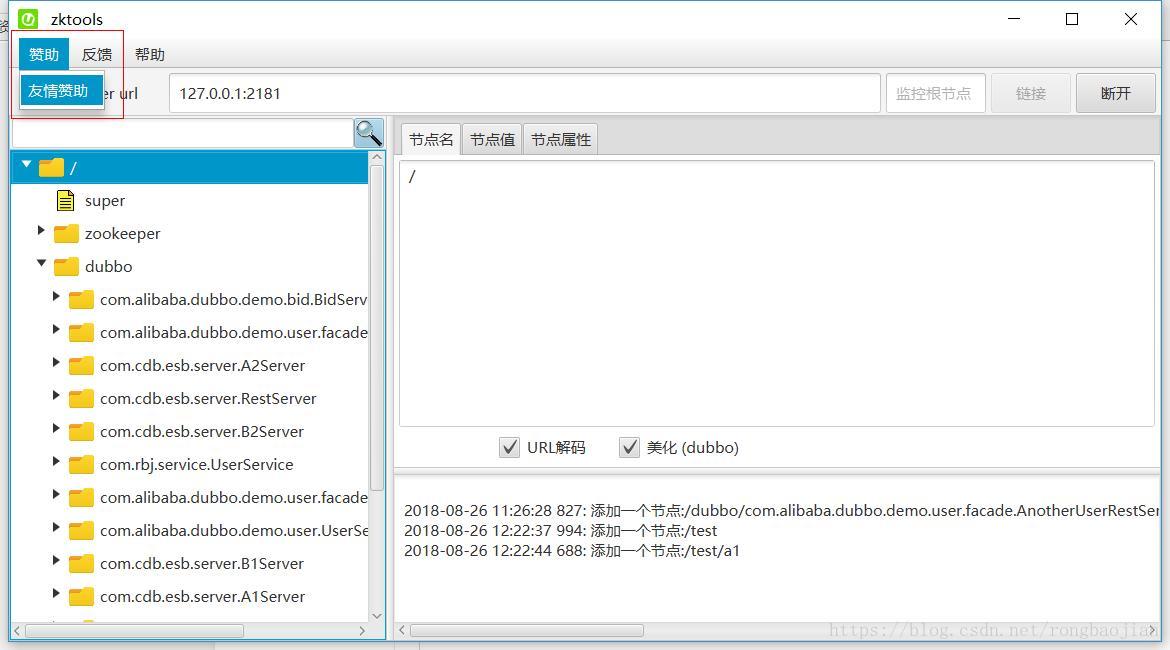Viewport: 1170px width, 650px height.
Task: Expand com.alibaba.dubbo.demo.bid.BidServ node
Action: coord(56,296)
